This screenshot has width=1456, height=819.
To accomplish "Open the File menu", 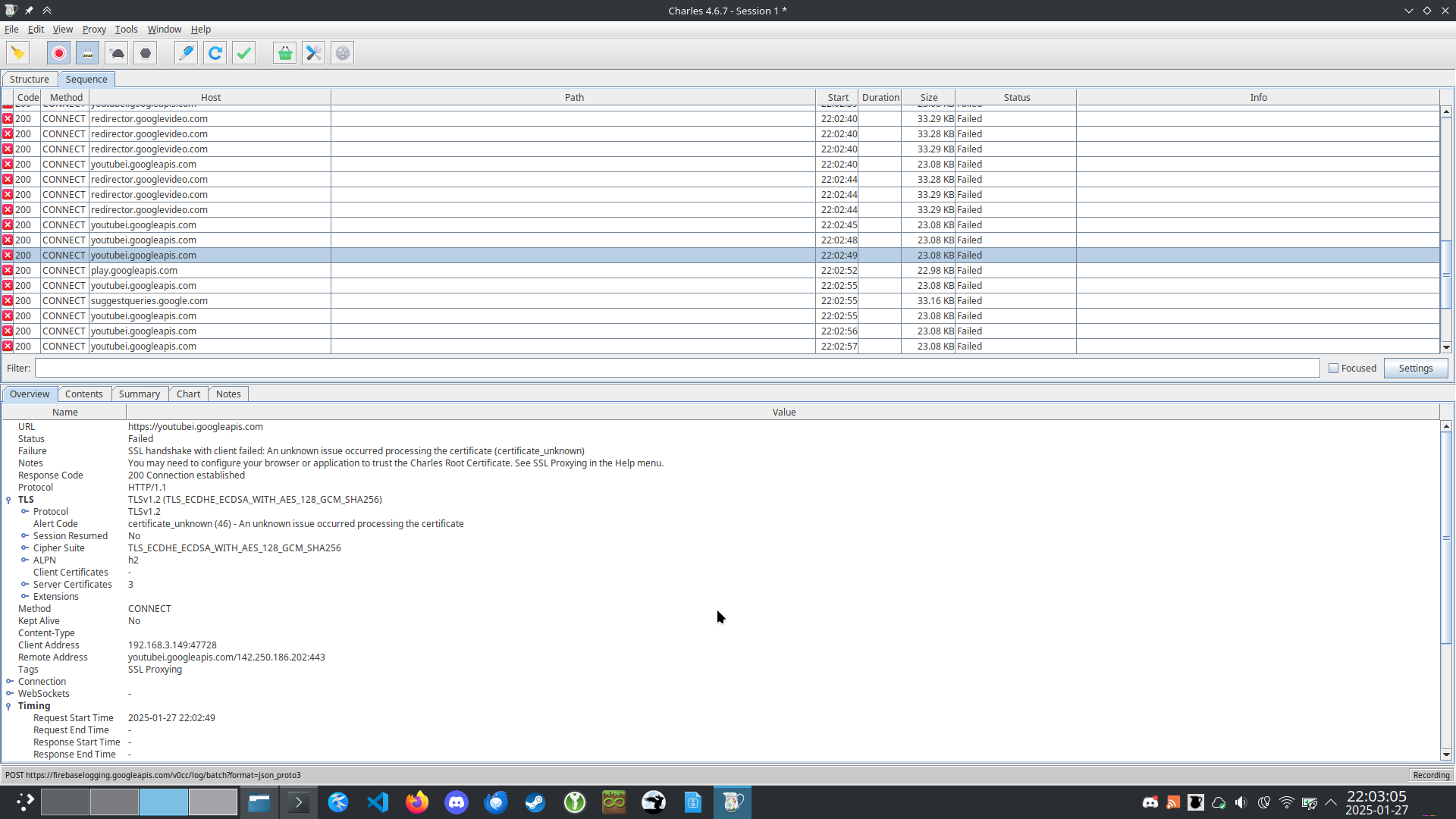I will [x=11, y=29].
